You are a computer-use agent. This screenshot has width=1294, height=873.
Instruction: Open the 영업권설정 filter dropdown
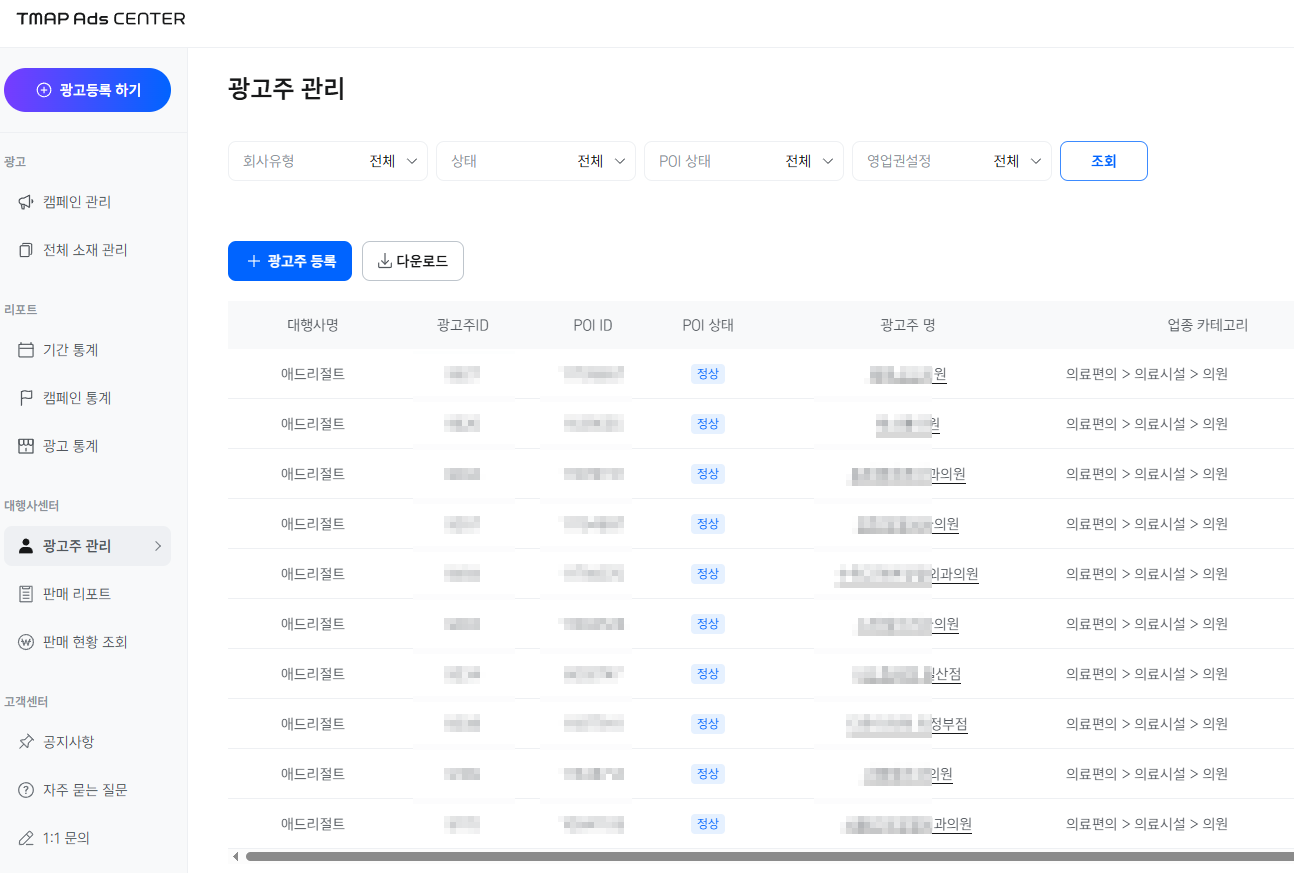coord(952,161)
